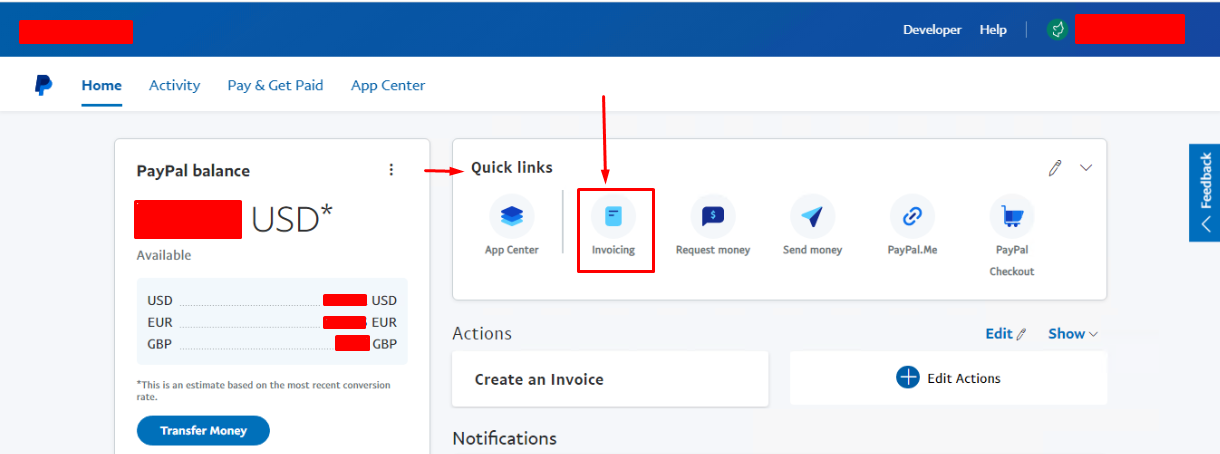The image size is (1220, 454).
Task: Click the Transfer Money button
Action: click(x=203, y=431)
